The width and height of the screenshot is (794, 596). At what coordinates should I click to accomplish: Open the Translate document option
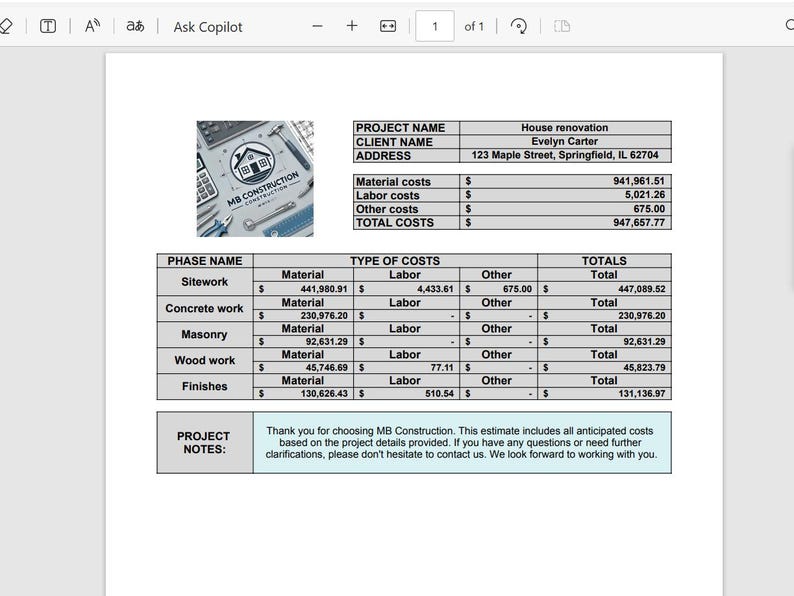135,26
